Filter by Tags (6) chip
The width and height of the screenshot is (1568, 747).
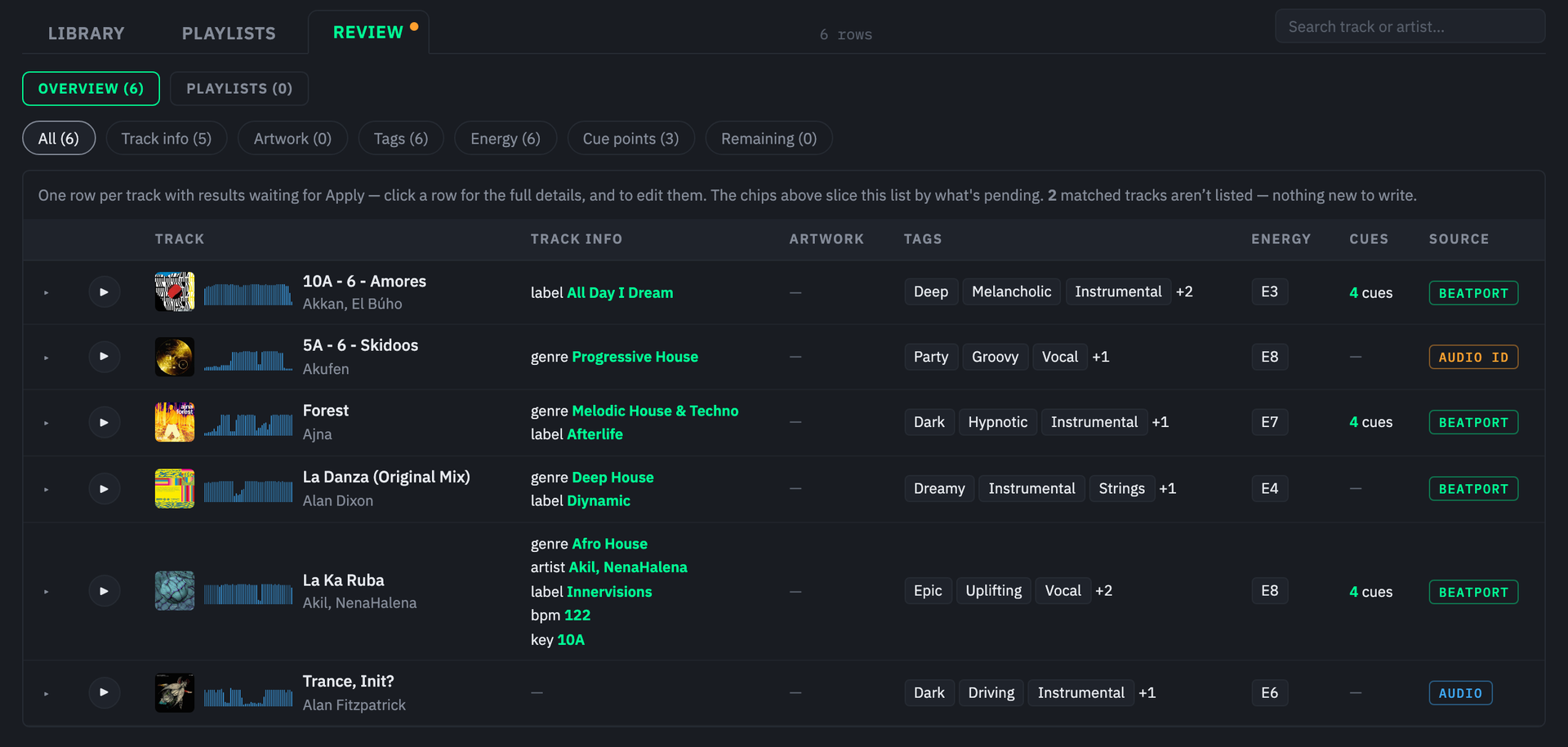(x=401, y=138)
